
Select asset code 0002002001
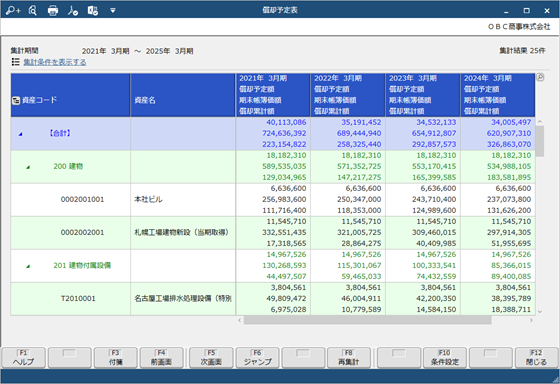coord(82,233)
